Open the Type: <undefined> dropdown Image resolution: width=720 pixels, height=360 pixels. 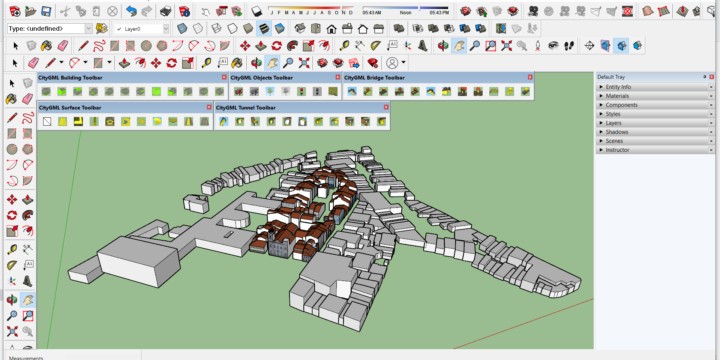click(x=50, y=28)
